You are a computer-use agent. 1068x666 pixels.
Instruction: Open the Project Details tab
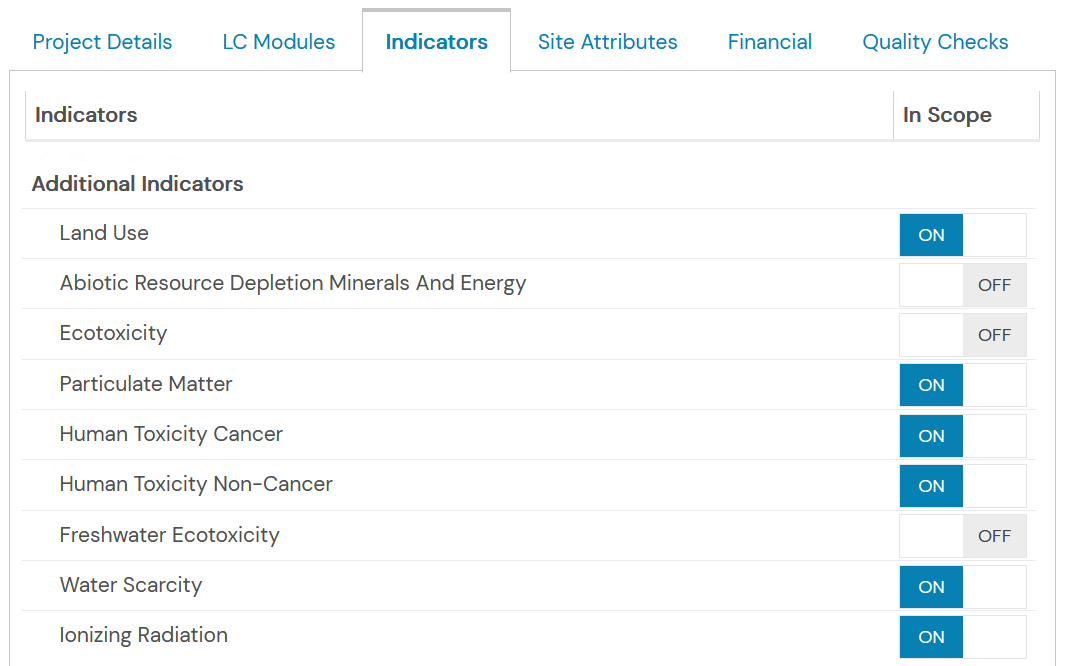tap(102, 42)
